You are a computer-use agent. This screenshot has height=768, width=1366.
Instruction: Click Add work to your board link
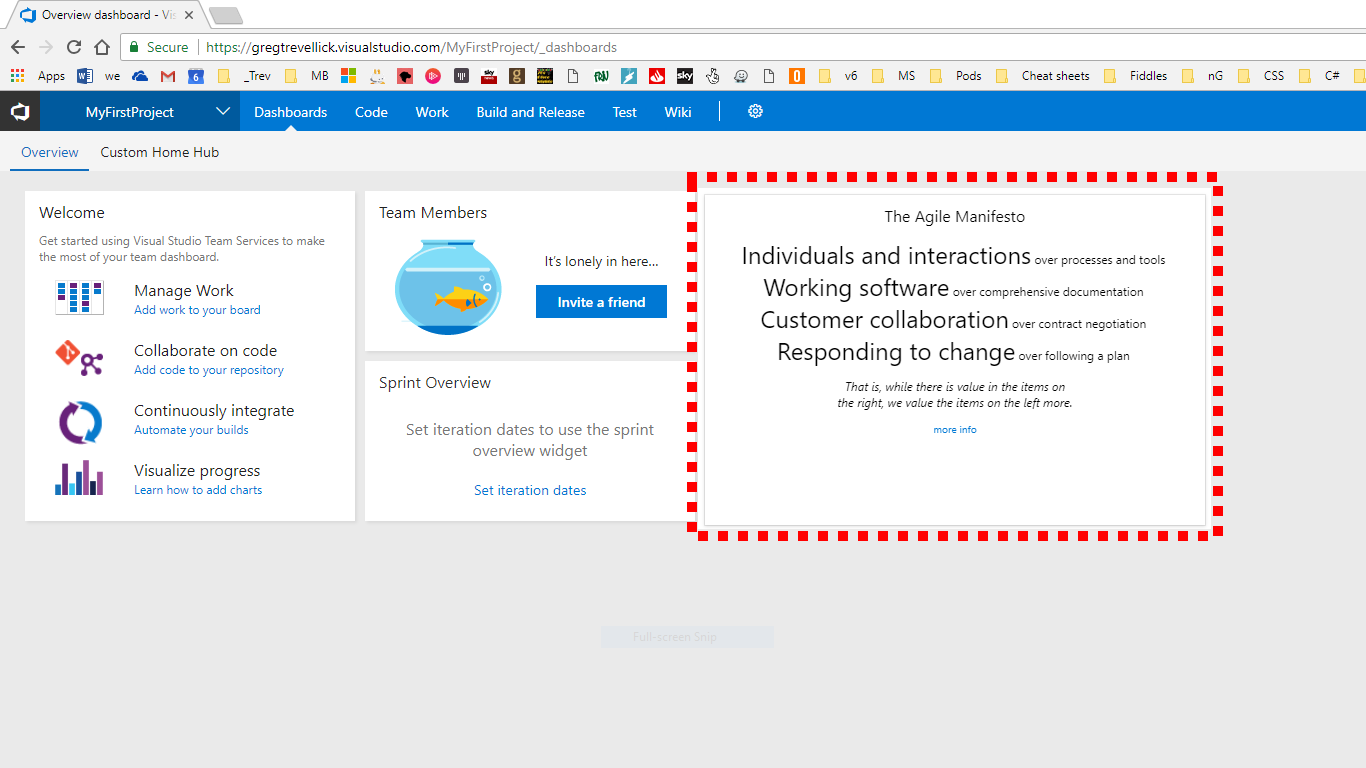pyautogui.click(x=197, y=310)
